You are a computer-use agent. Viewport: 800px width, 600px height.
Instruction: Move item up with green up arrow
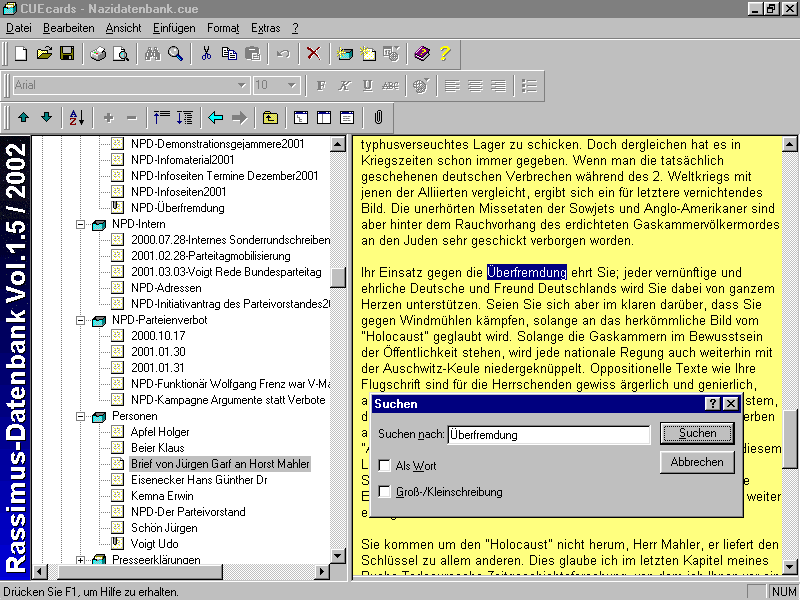[23, 118]
